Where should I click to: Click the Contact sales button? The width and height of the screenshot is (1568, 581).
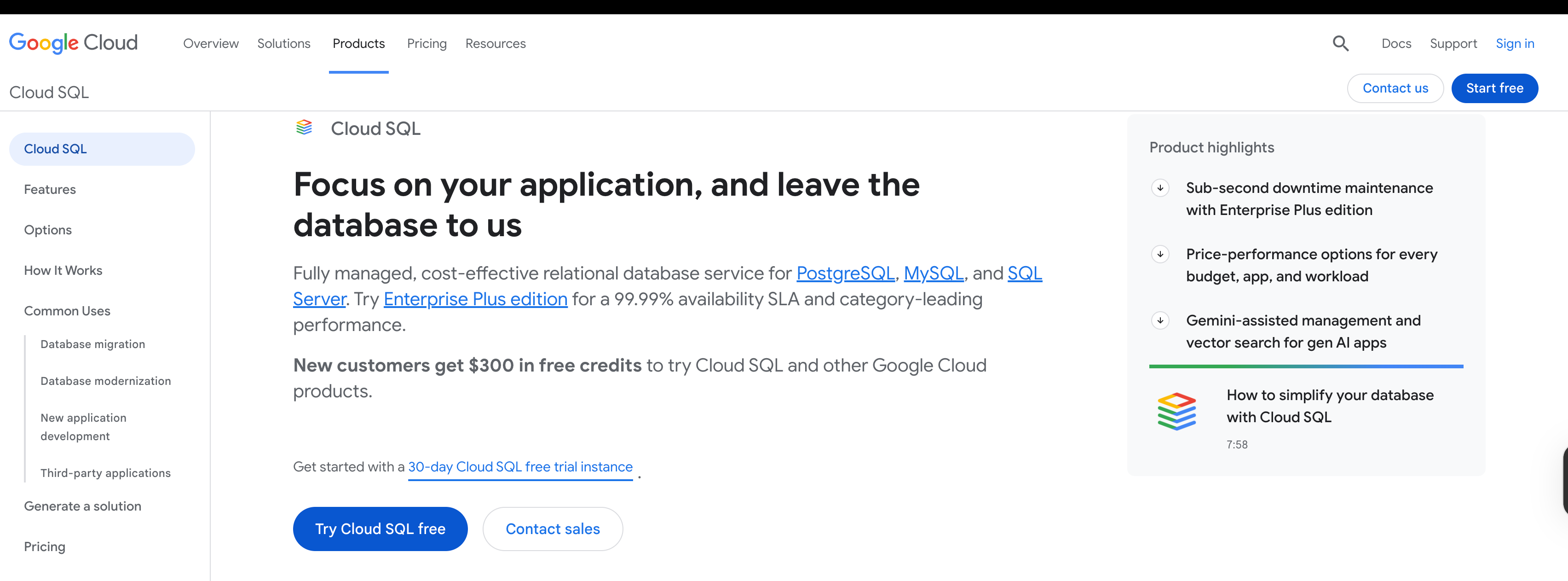tap(552, 529)
